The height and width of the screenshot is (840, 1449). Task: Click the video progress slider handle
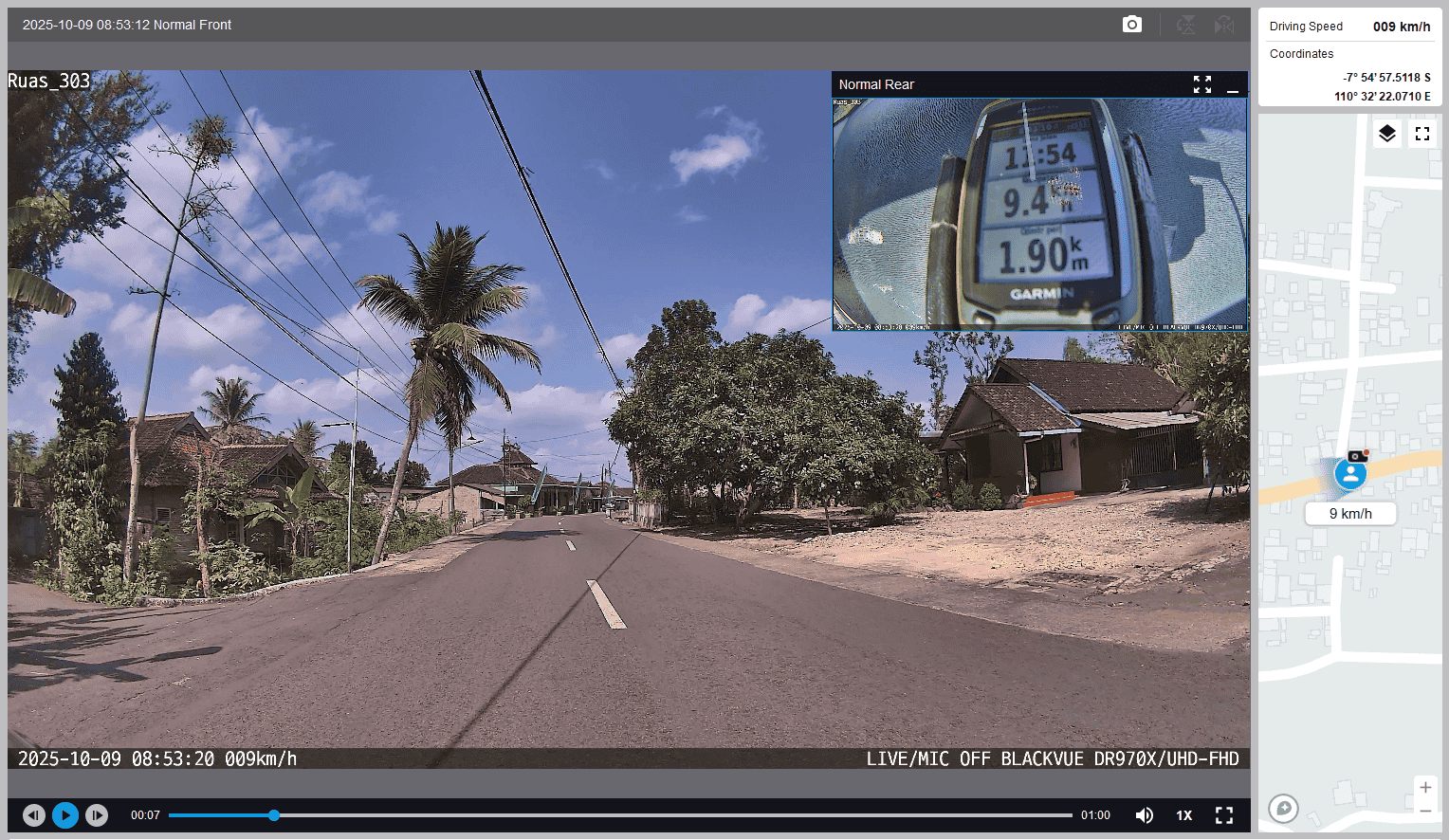coord(274,815)
